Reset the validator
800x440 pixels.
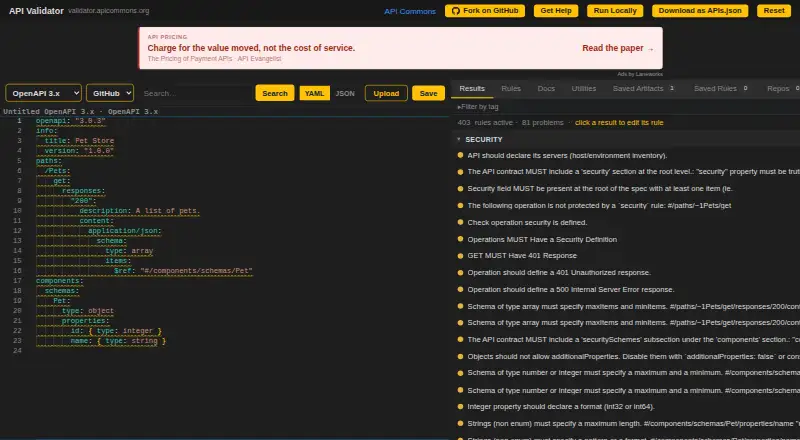point(774,11)
